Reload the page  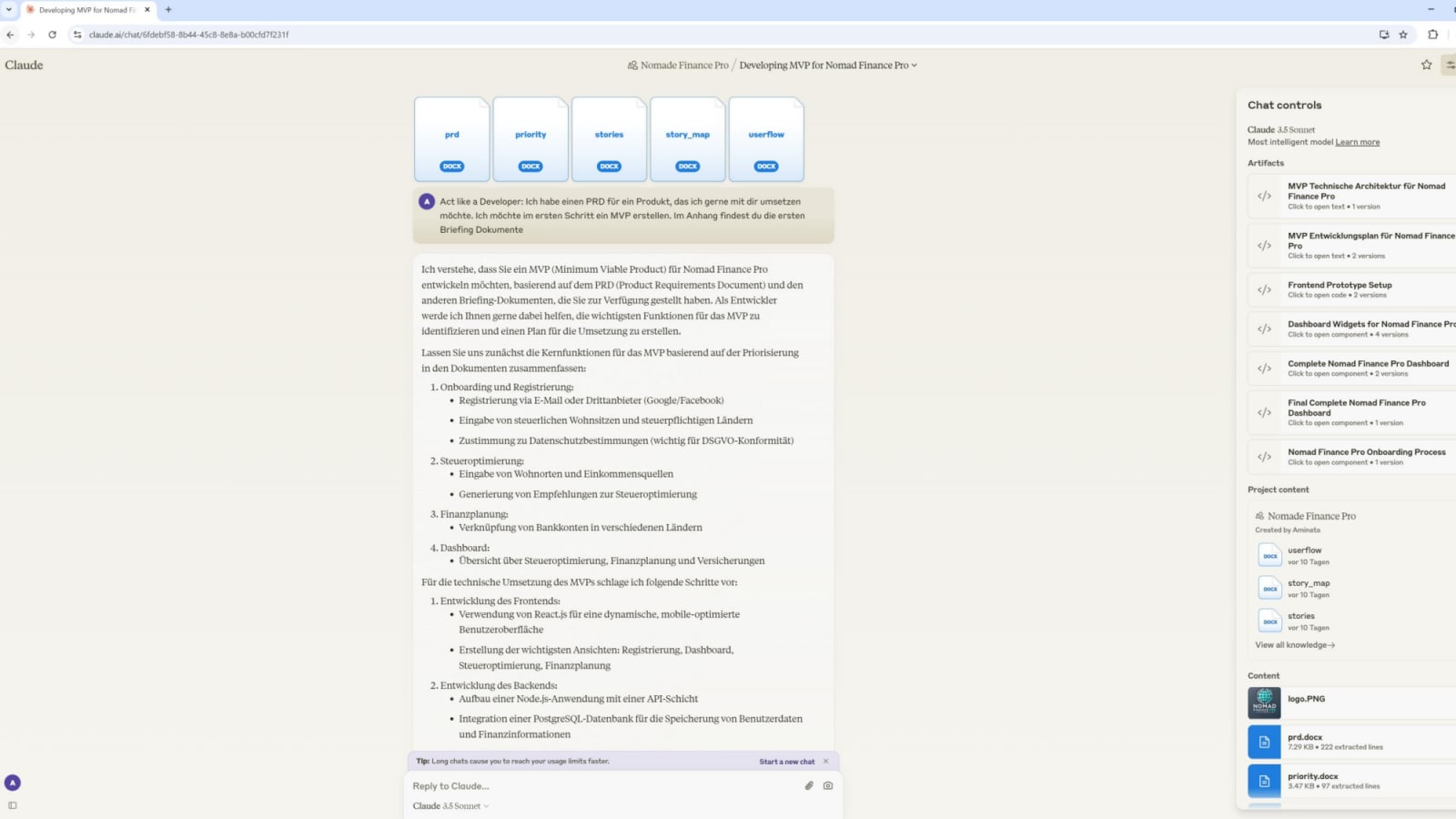point(52,35)
